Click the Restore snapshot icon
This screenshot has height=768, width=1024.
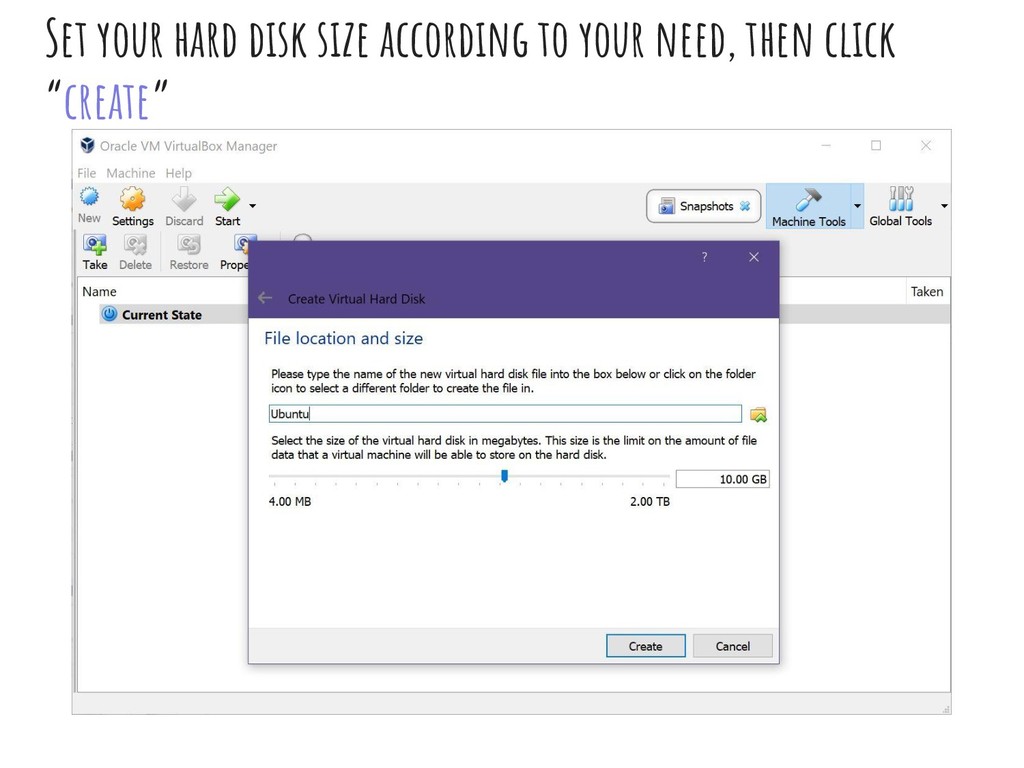click(x=189, y=244)
